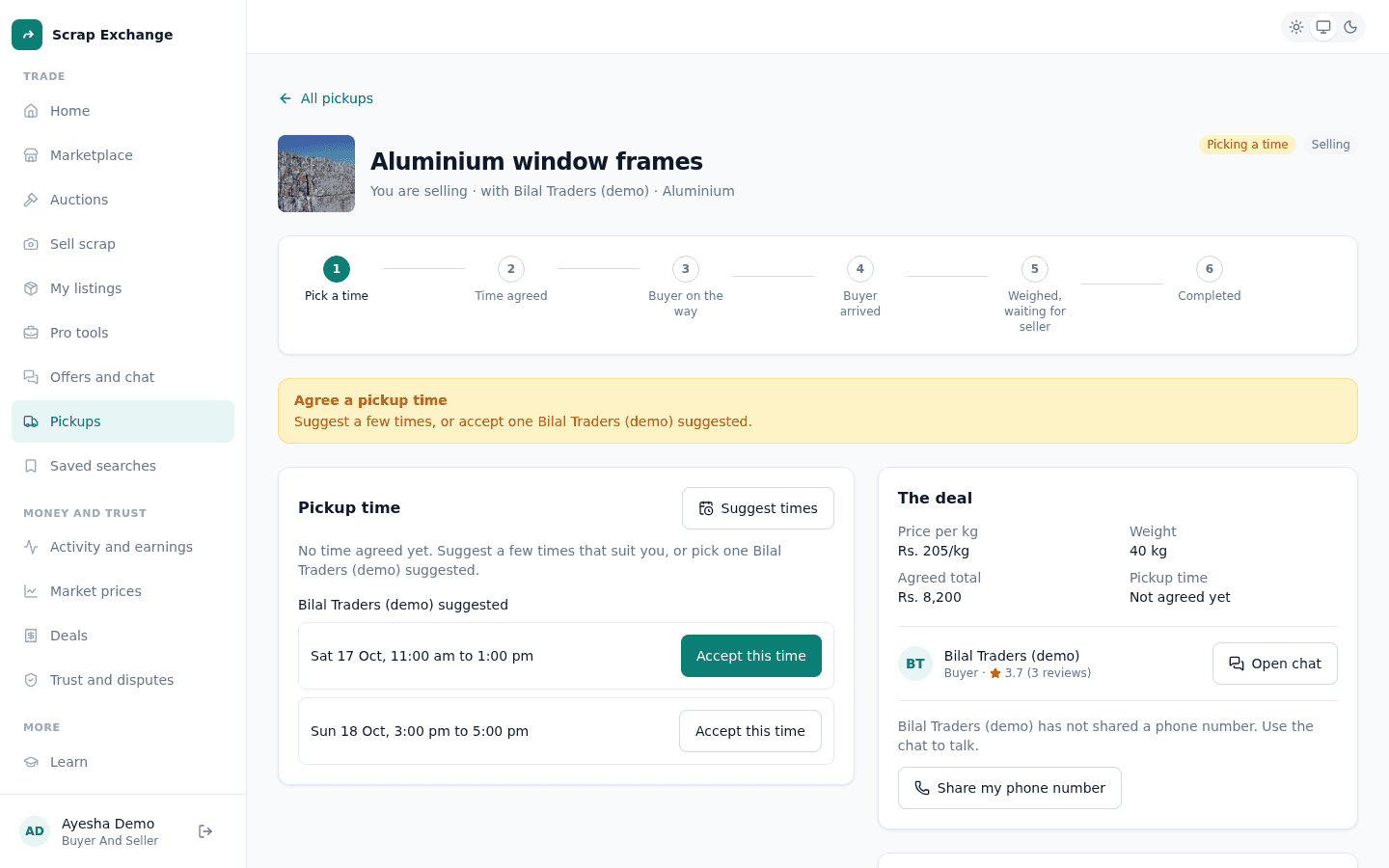1389x868 pixels.
Task: Open chat with Bilal Traders
Action: click(1275, 664)
